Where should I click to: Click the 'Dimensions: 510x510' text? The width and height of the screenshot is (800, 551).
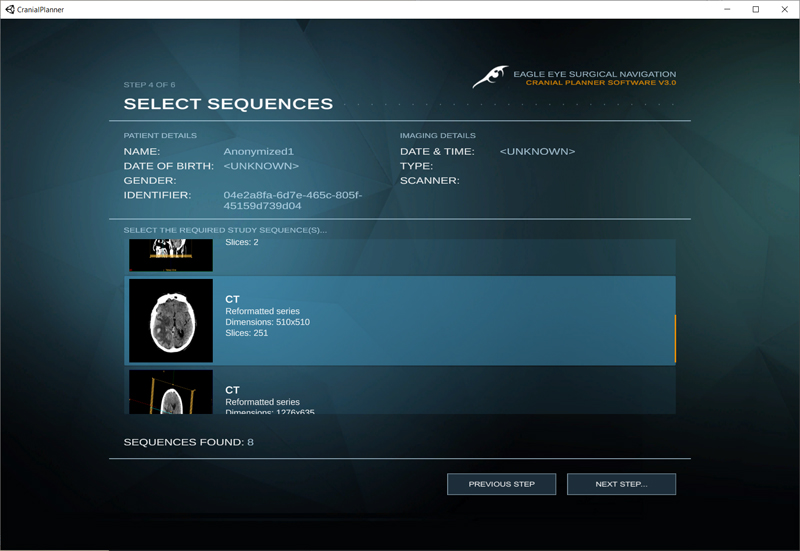[267, 322]
